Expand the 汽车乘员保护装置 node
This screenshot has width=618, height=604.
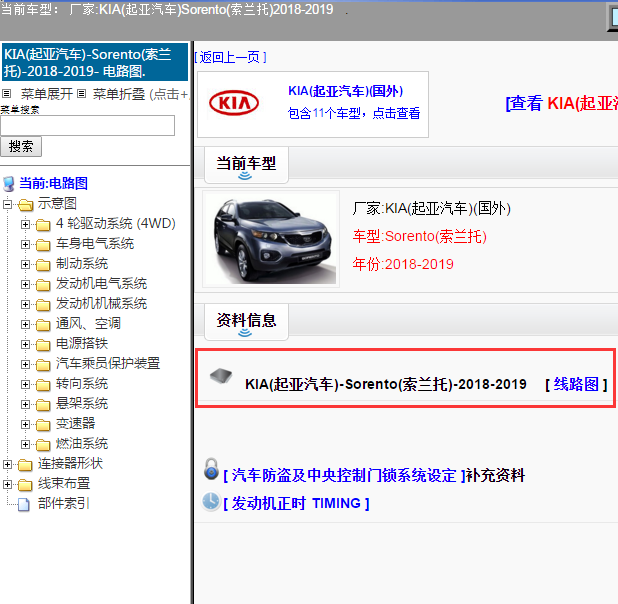(x=25, y=364)
